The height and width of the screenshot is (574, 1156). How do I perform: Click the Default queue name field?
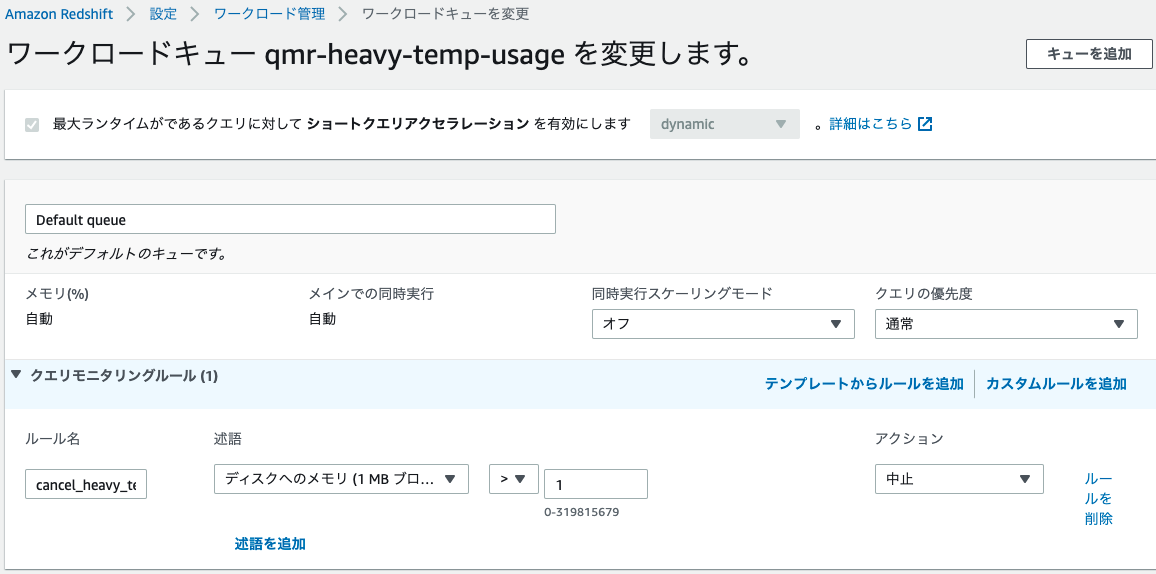tap(290, 220)
